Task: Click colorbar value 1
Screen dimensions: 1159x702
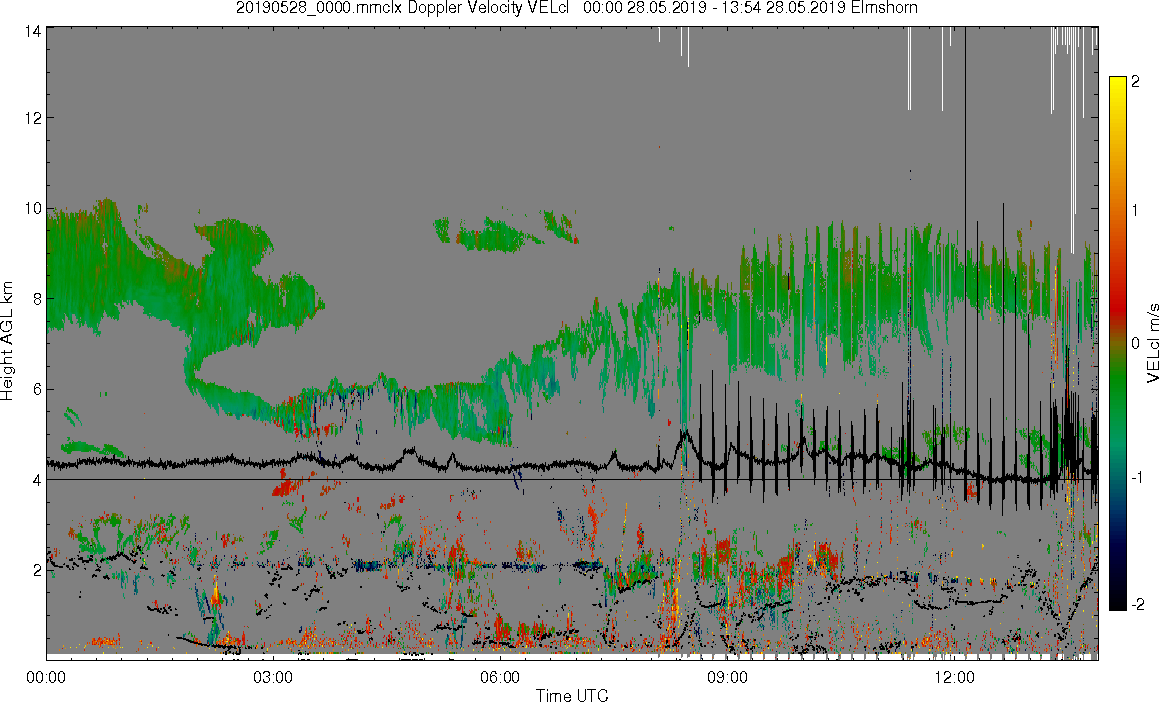Action: click(x=1136, y=211)
